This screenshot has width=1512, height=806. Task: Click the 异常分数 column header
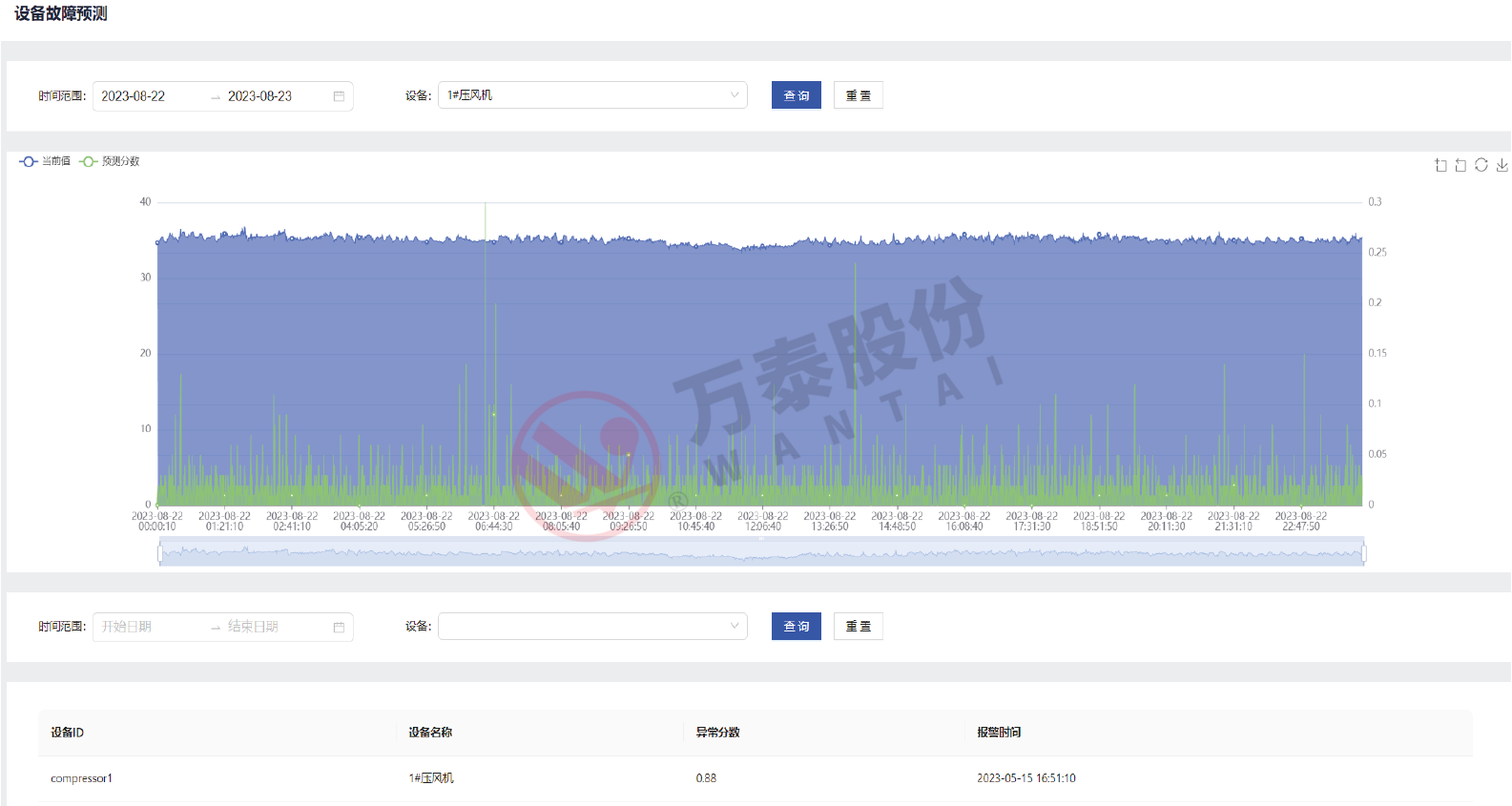pyautogui.click(x=717, y=733)
